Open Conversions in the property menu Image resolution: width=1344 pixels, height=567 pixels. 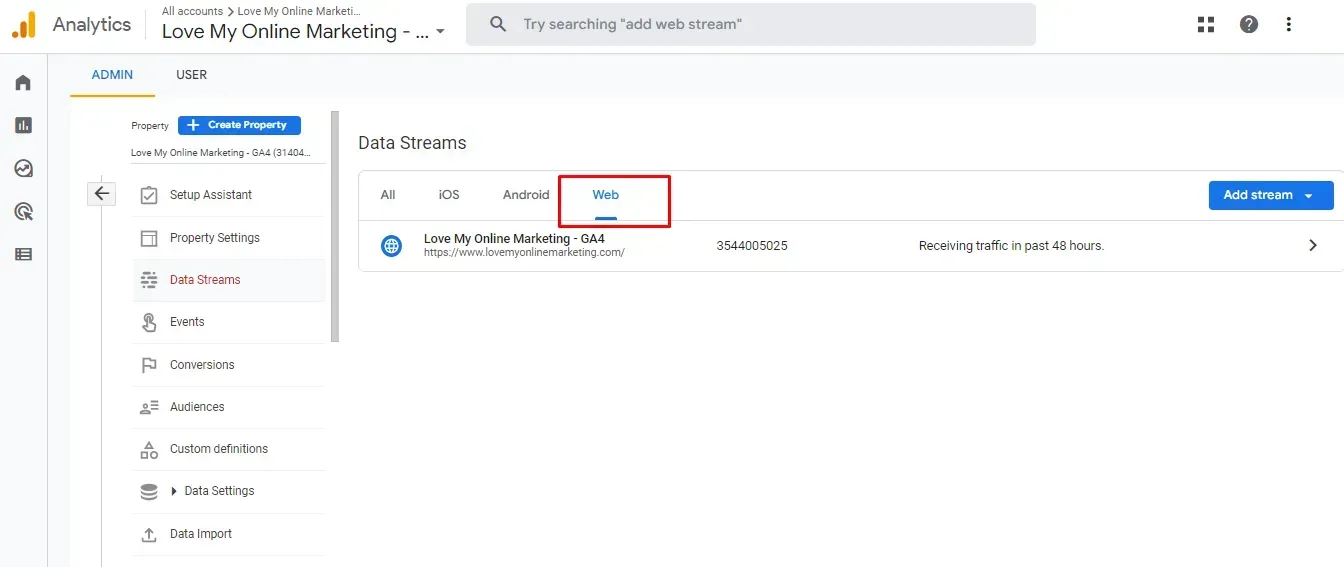229,365
